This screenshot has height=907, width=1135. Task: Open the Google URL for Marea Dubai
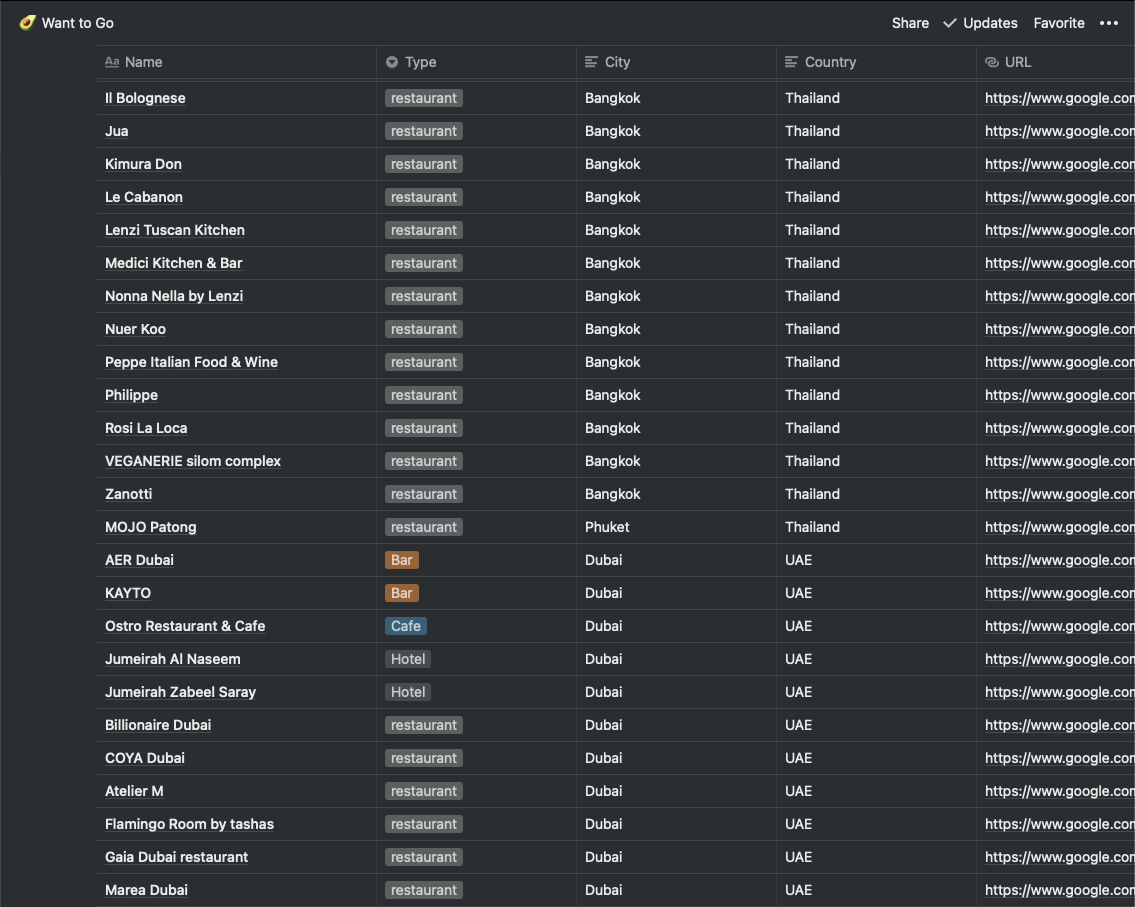coord(1059,890)
